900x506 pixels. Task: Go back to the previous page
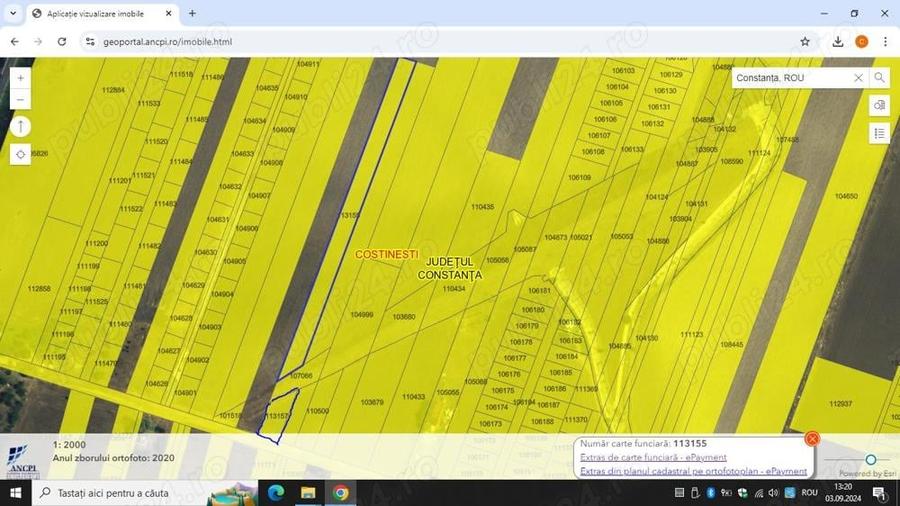point(15,42)
